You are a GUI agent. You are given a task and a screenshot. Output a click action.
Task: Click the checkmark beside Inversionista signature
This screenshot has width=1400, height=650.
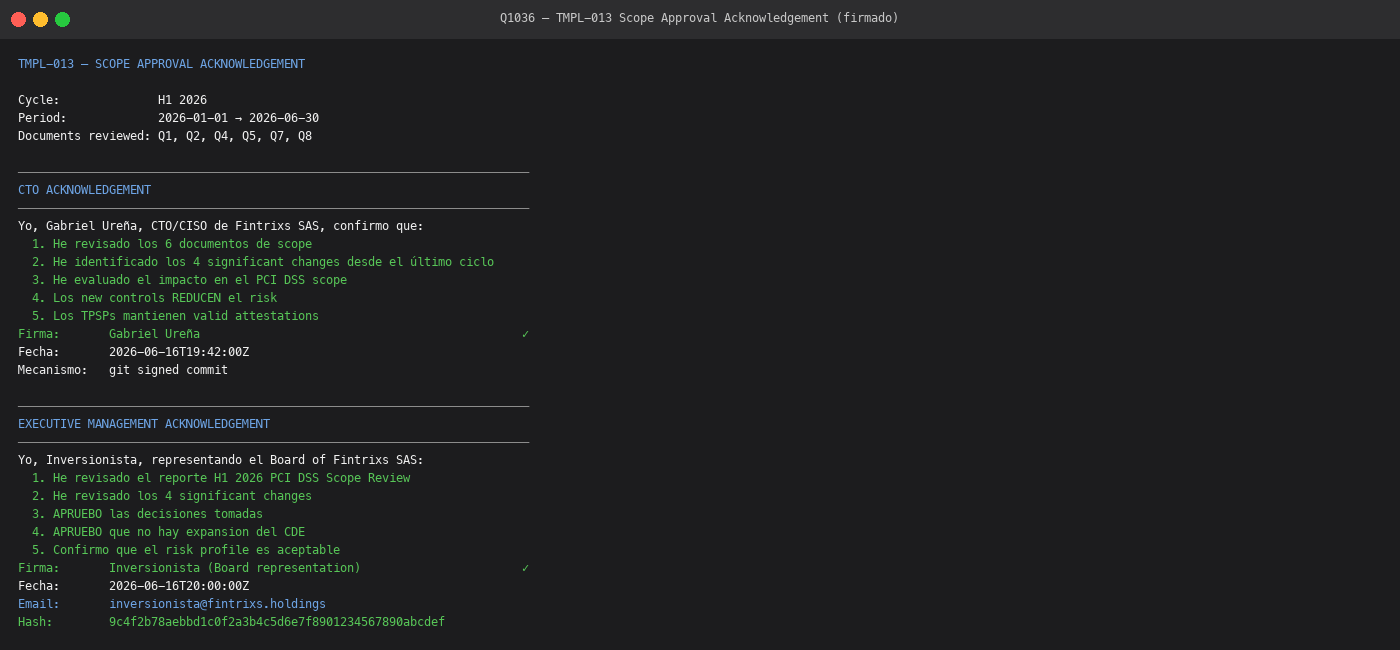525,568
